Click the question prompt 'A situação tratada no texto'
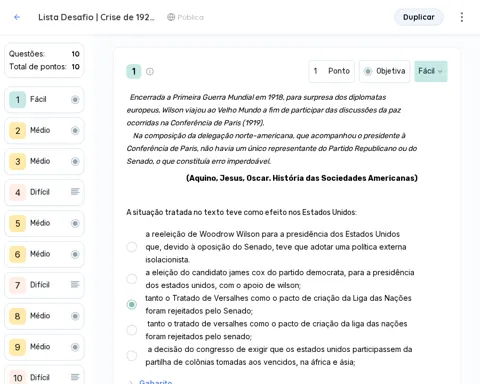Viewport: 480px width, 384px height. coord(241,212)
